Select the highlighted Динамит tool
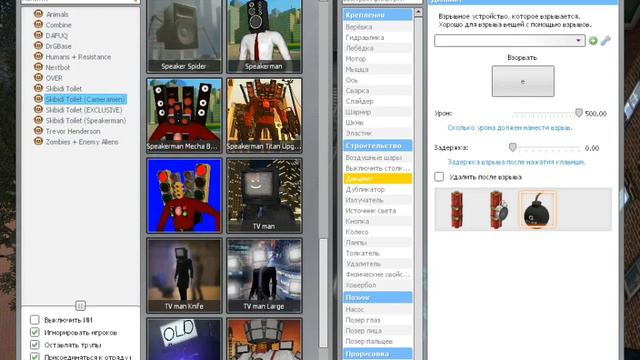The image size is (640, 360). 378,179
